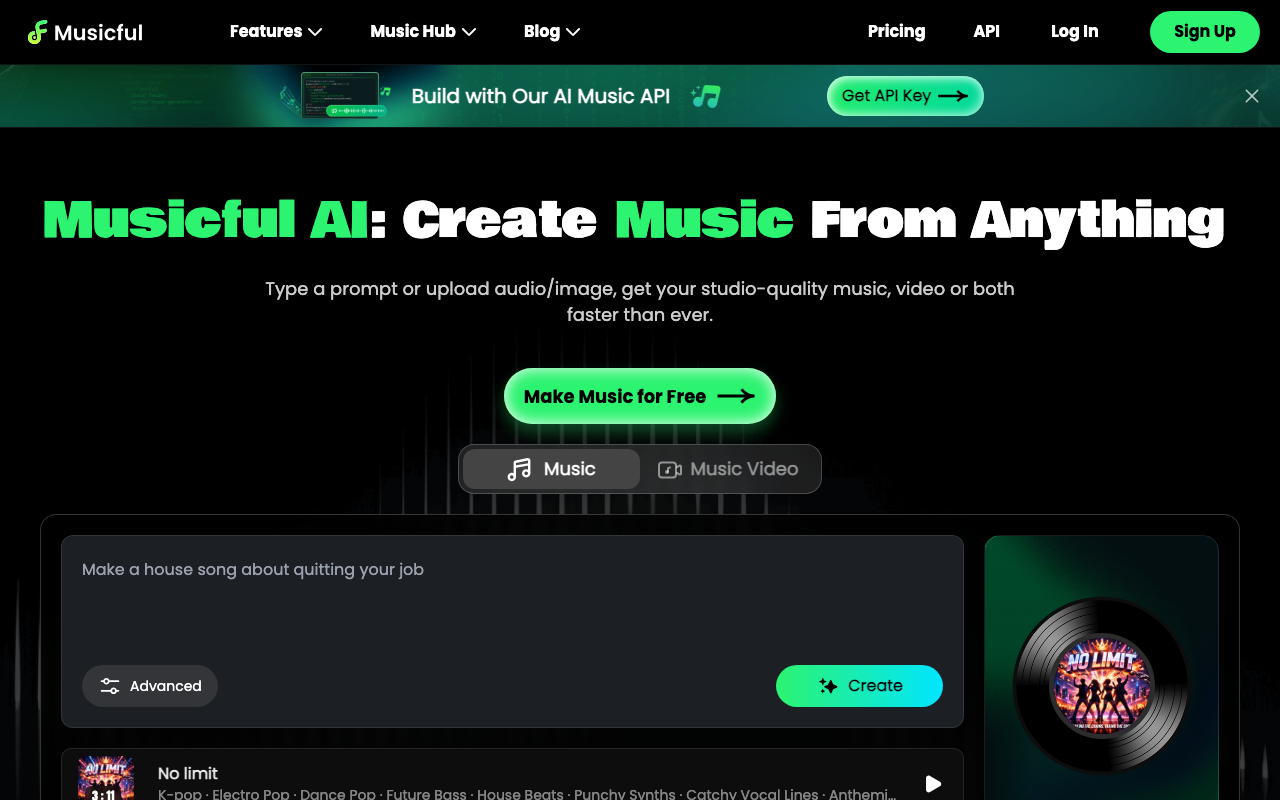Viewport: 1280px width, 800px height.
Task: Play the No limit track
Action: (x=933, y=784)
